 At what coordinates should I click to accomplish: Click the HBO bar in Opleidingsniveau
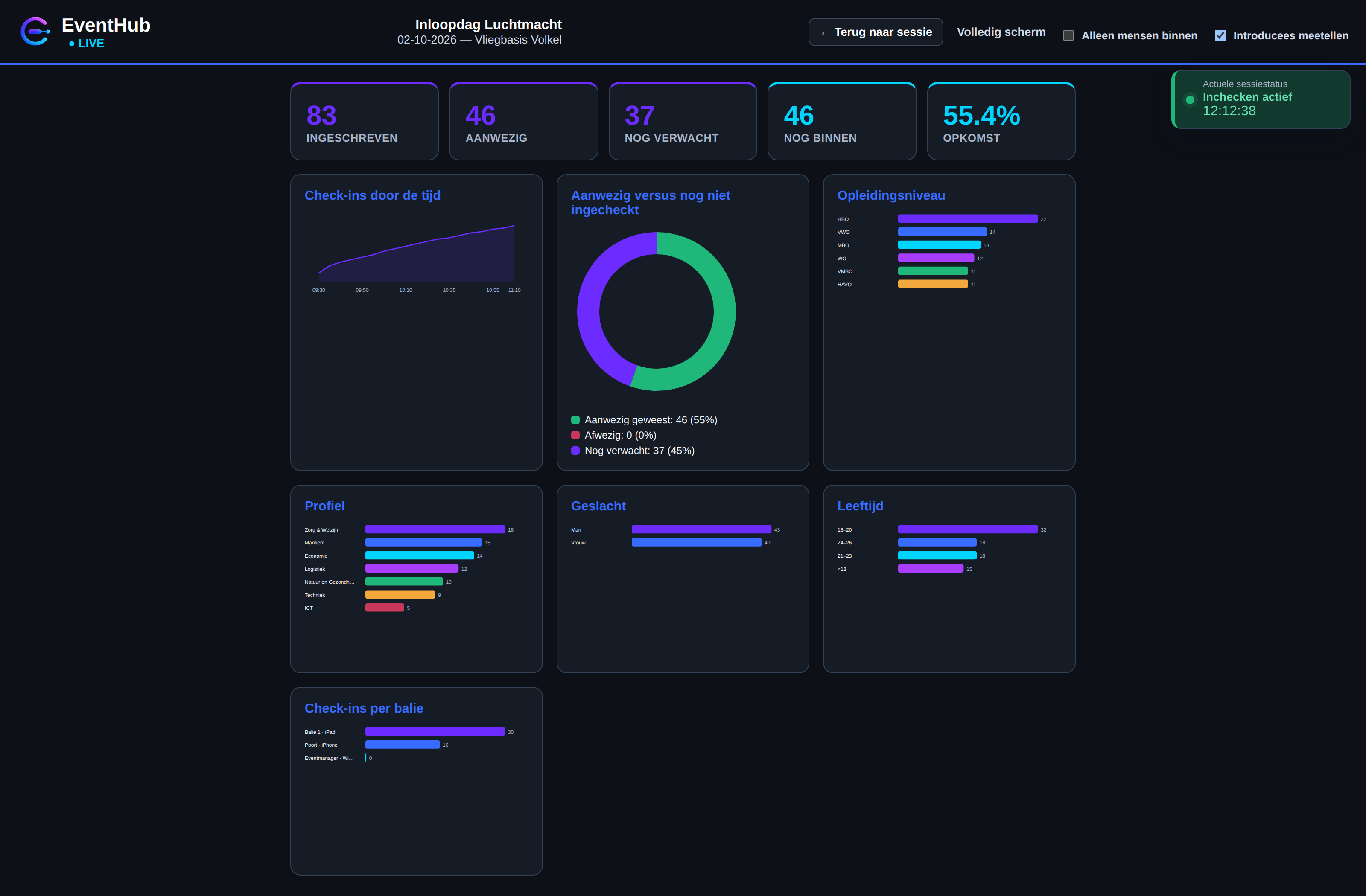[x=968, y=218]
